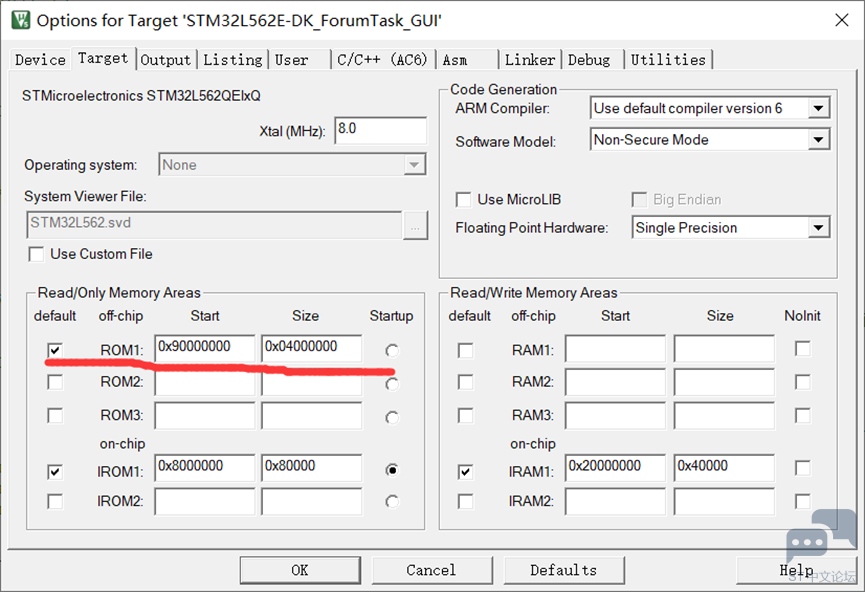Viewport: 865px width, 592px height.
Task: Click the ROM3 Start field
Action: click(205, 416)
